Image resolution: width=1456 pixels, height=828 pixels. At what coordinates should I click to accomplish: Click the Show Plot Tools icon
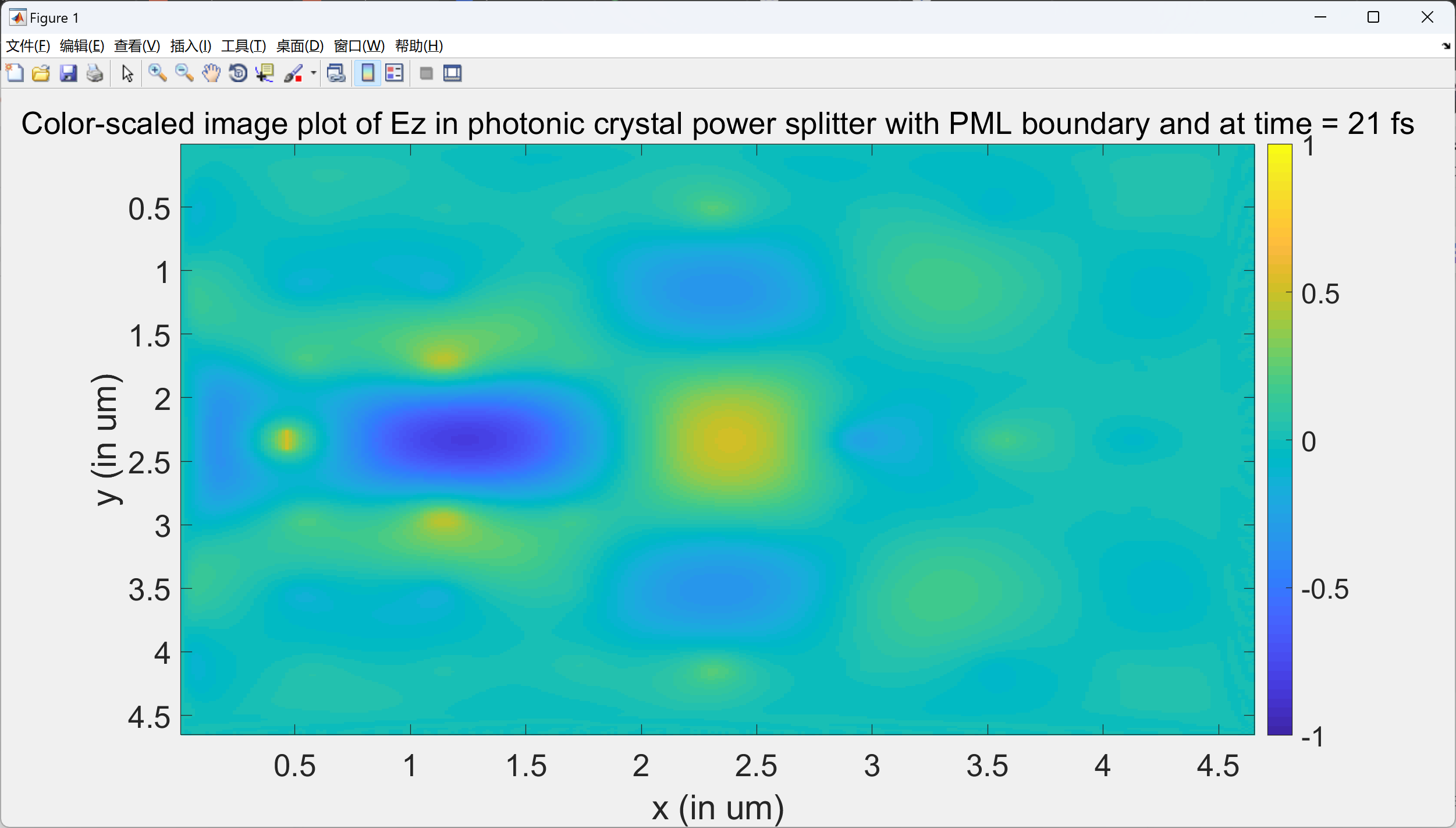pos(452,73)
